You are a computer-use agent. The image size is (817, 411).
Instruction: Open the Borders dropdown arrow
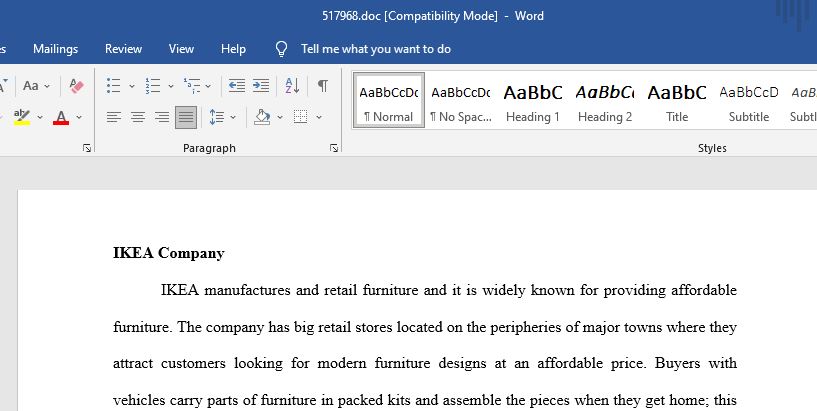(x=319, y=117)
